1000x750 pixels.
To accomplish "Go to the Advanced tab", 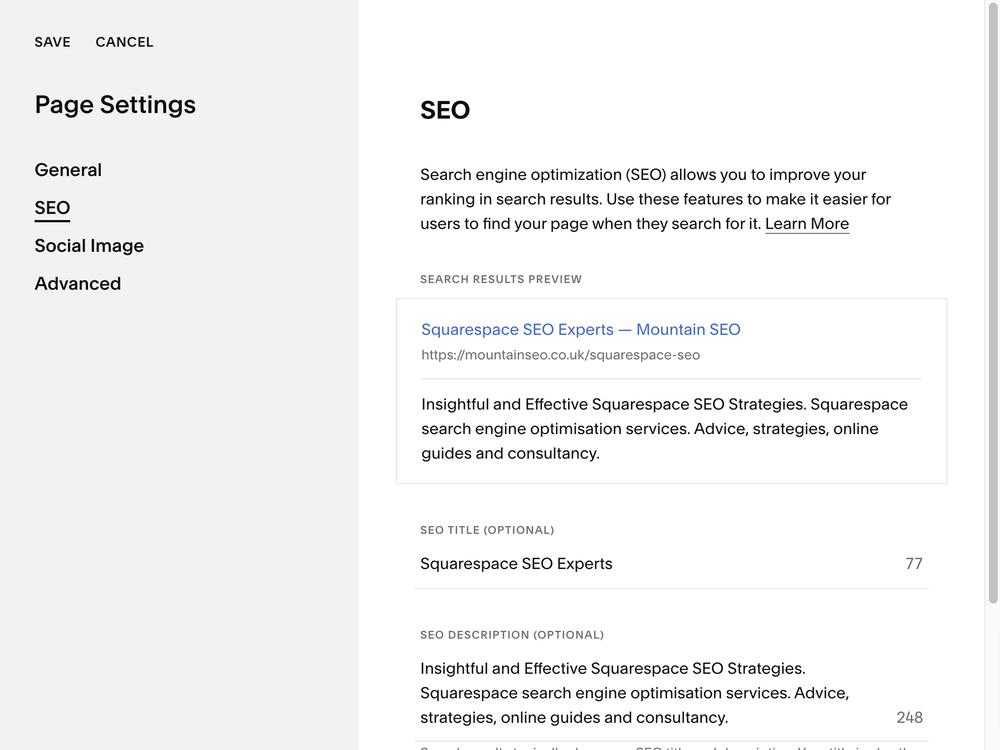I will (x=78, y=284).
